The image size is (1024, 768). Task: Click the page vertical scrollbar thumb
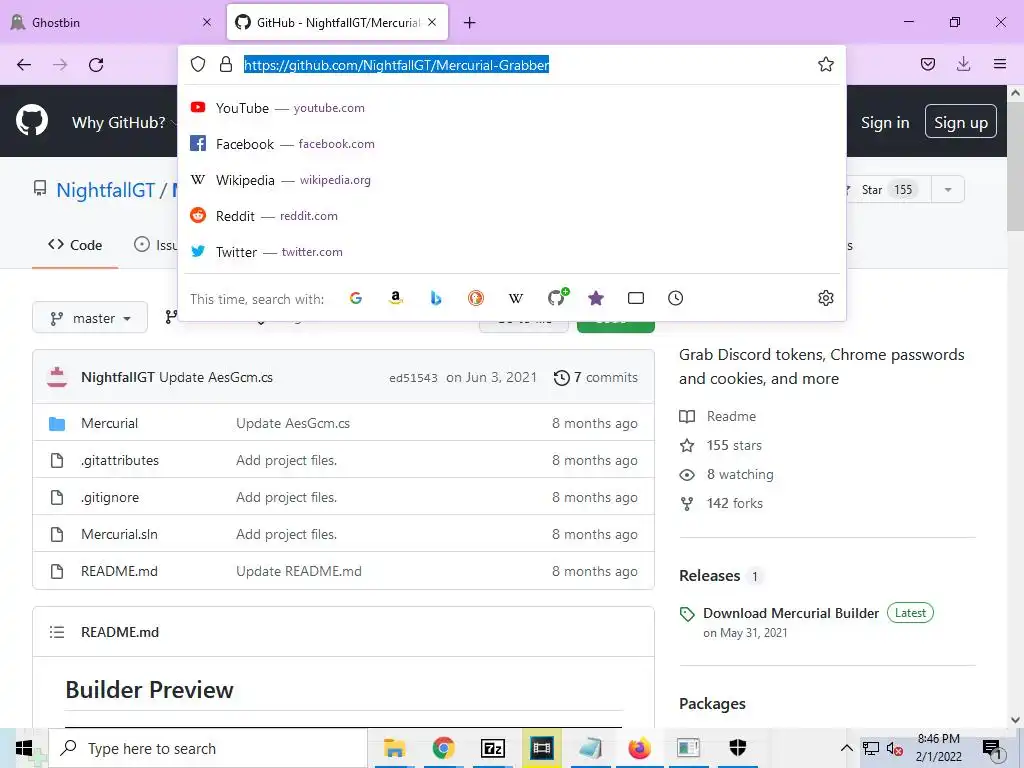(1015, 167)
